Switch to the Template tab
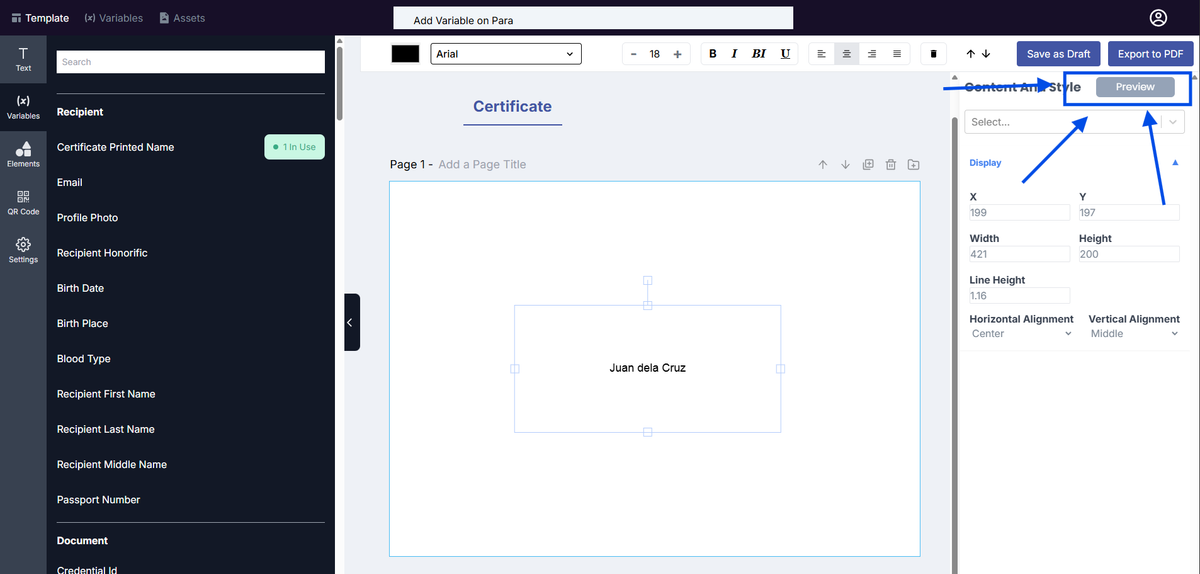Image resolution: width=1200 pixels, height=574 pixels. point(40,18)
